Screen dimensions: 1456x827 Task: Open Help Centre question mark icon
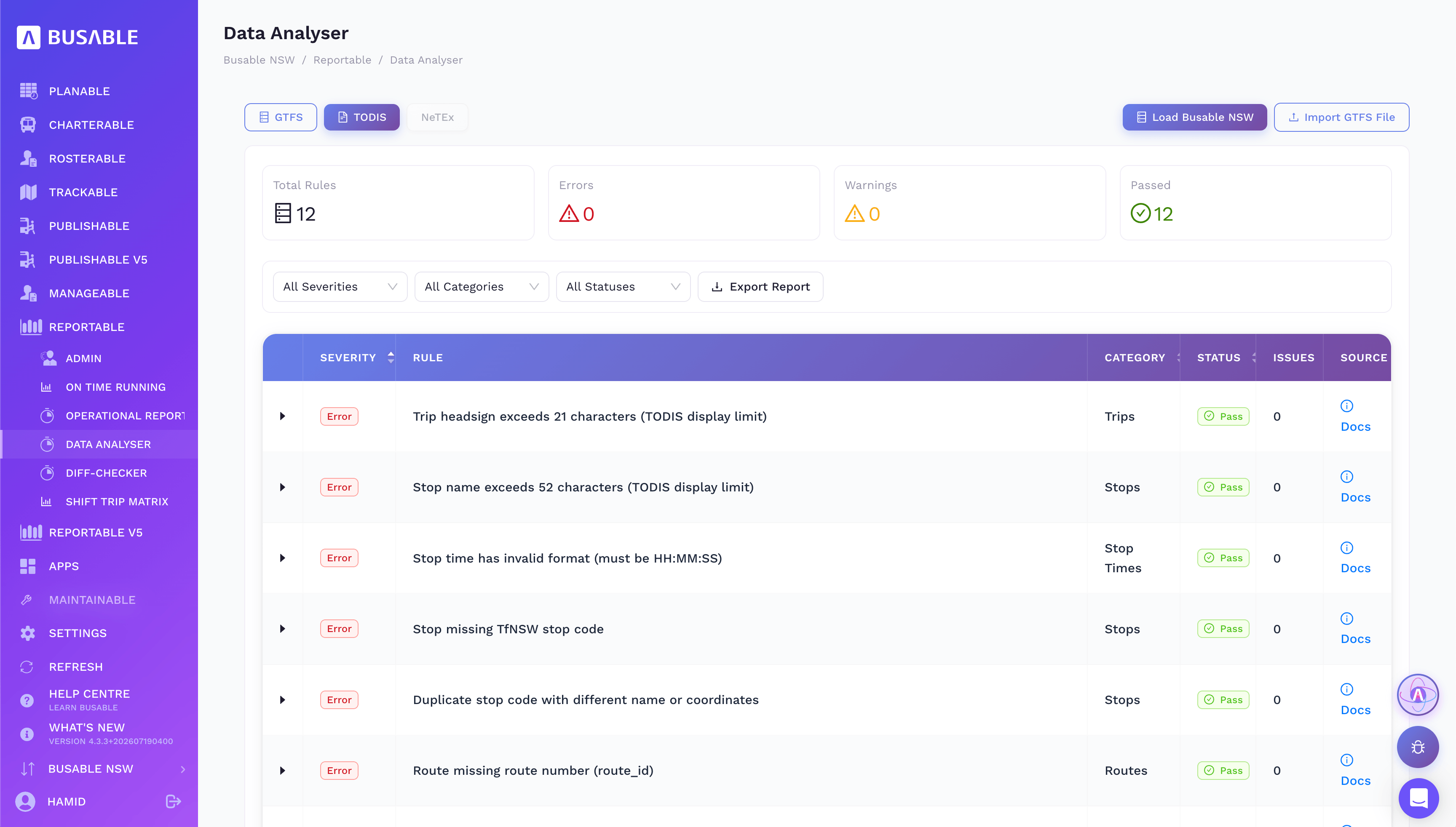click(x=27, y=700)
